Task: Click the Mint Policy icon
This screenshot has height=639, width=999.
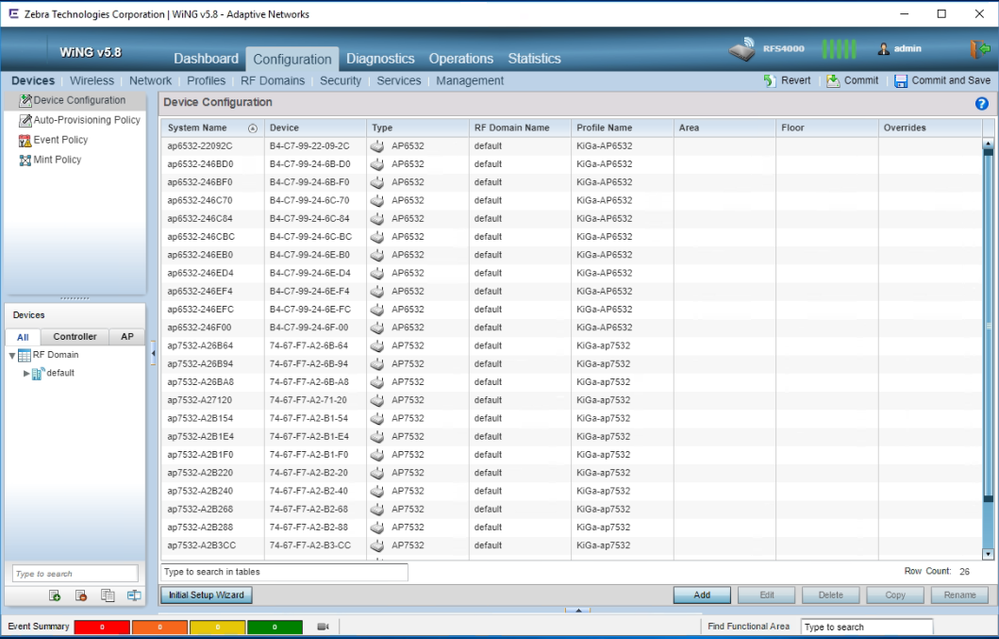Action: 25,160
